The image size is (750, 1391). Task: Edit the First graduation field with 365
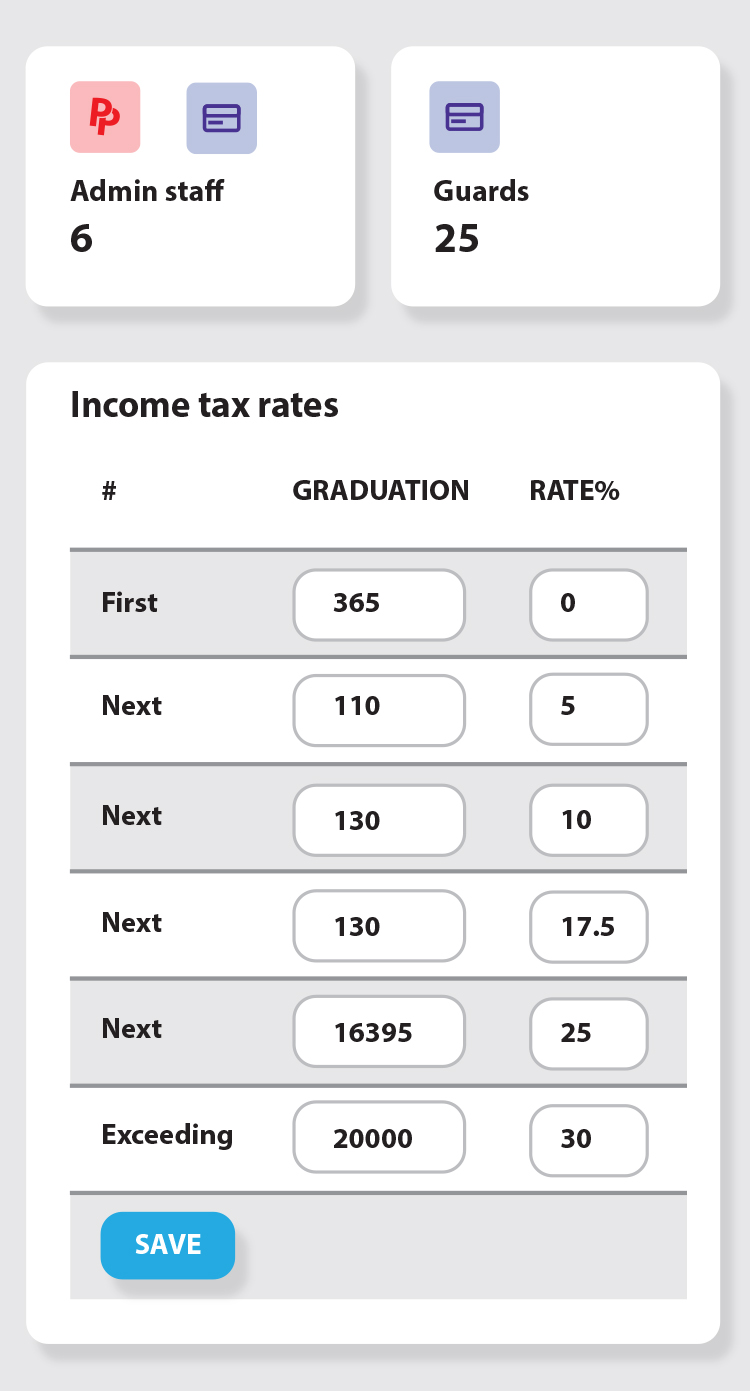[379, 604]
